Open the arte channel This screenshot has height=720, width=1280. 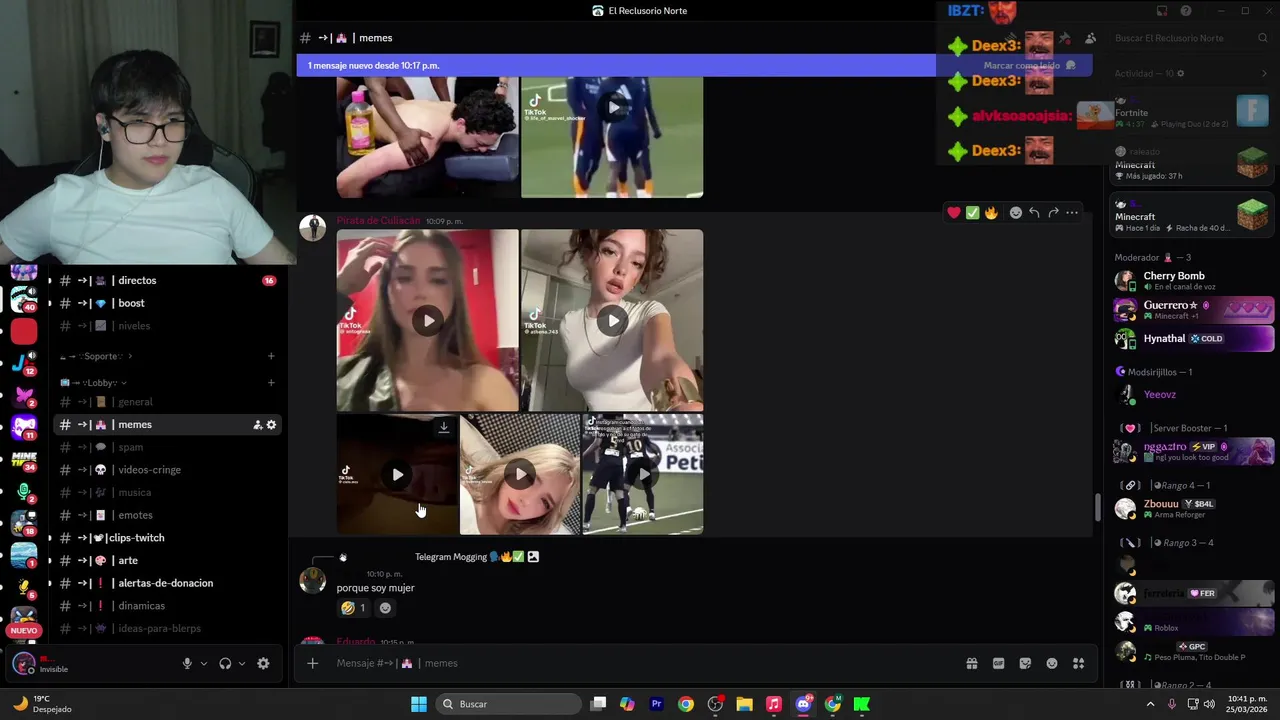(x=167, y=560)
